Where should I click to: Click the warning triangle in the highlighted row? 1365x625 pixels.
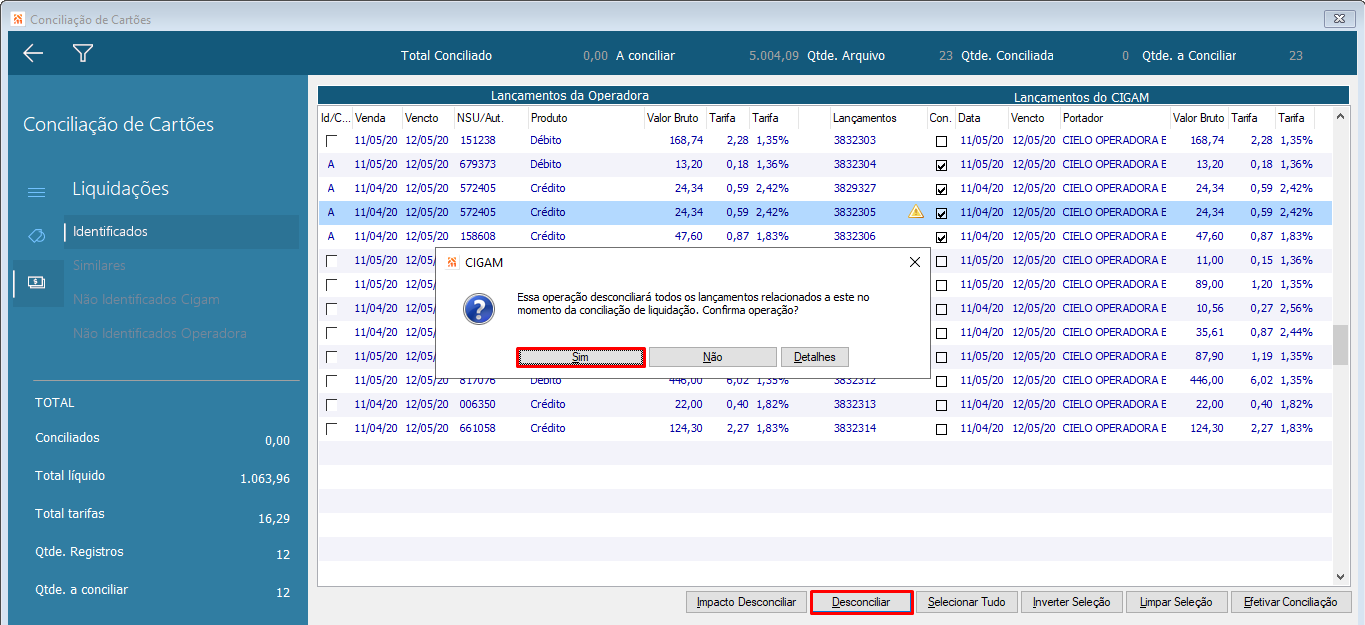pos(915,212)
